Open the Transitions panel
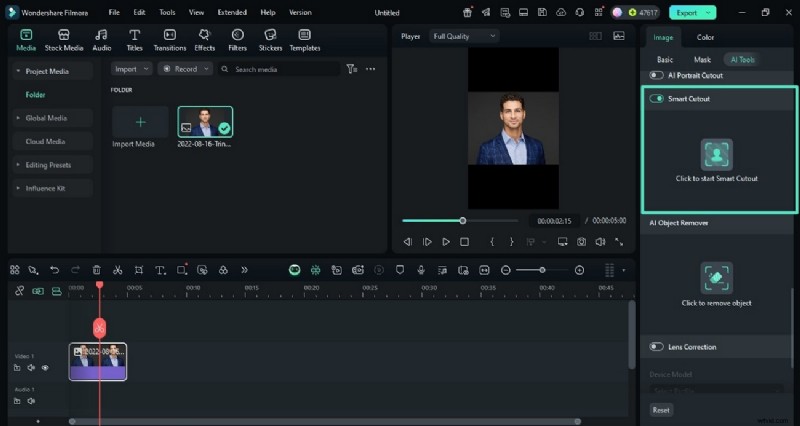Viewport: 800px width, 426px height. (170, 40)
